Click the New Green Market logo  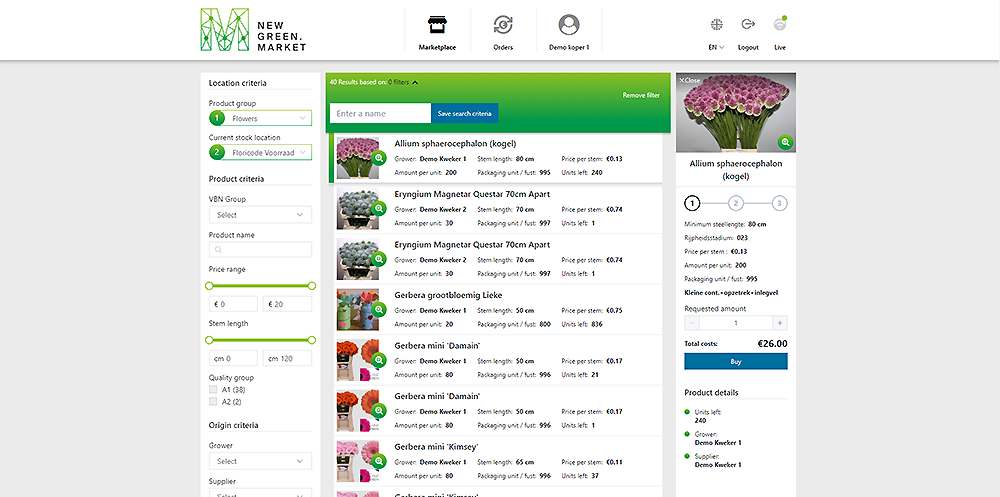253,29
